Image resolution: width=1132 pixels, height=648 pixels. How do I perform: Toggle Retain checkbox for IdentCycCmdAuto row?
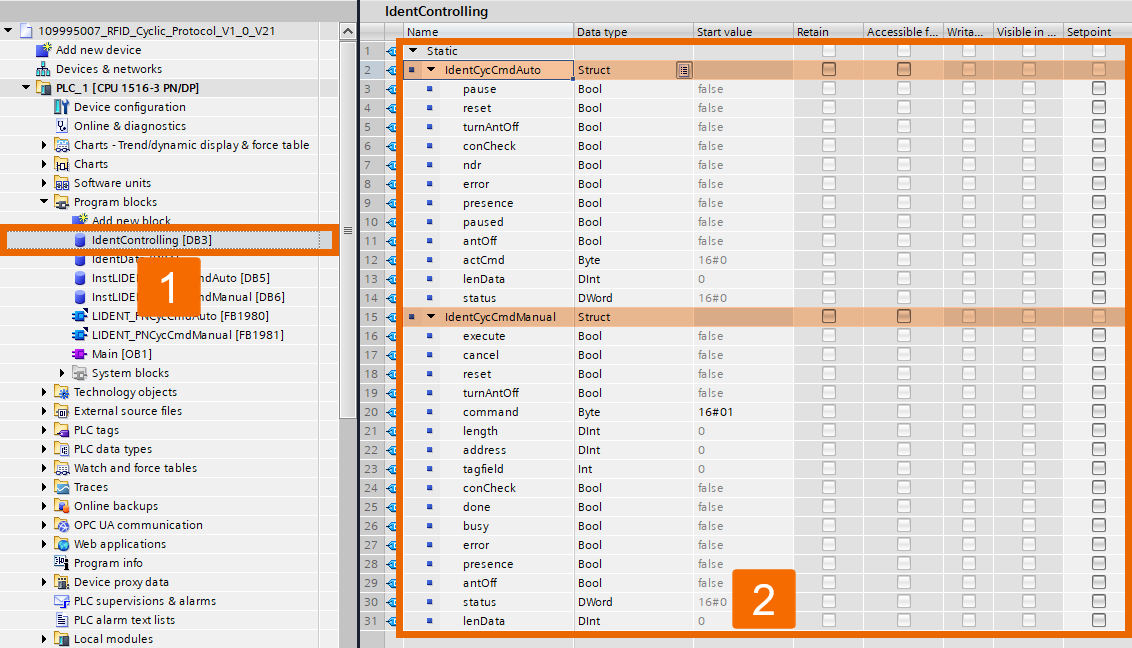(829, 69)
